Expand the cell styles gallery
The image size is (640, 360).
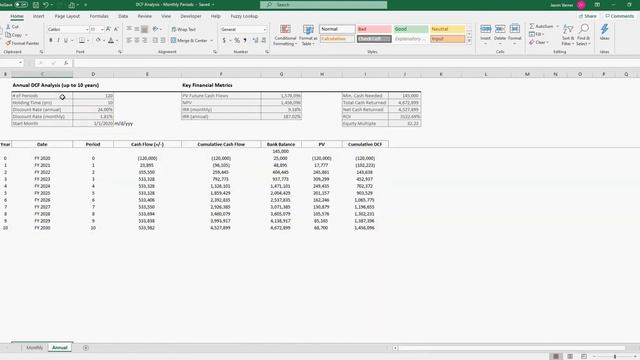tap(469, 41)
